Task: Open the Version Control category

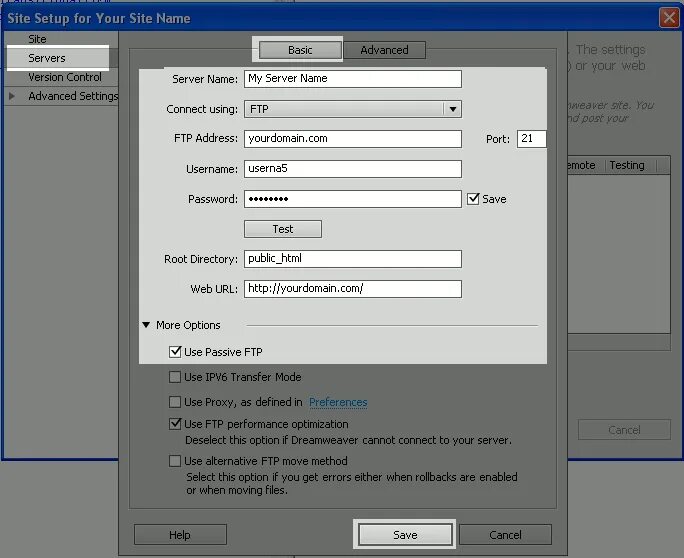Action: (x=65, y=77)
